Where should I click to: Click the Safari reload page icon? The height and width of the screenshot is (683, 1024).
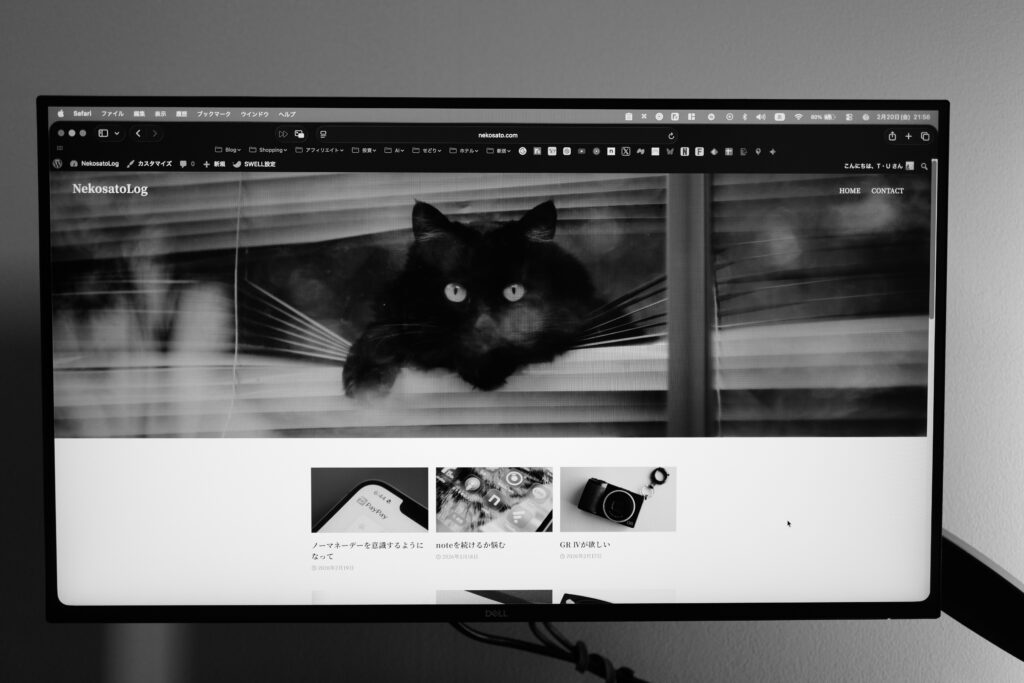pos(671,135)
